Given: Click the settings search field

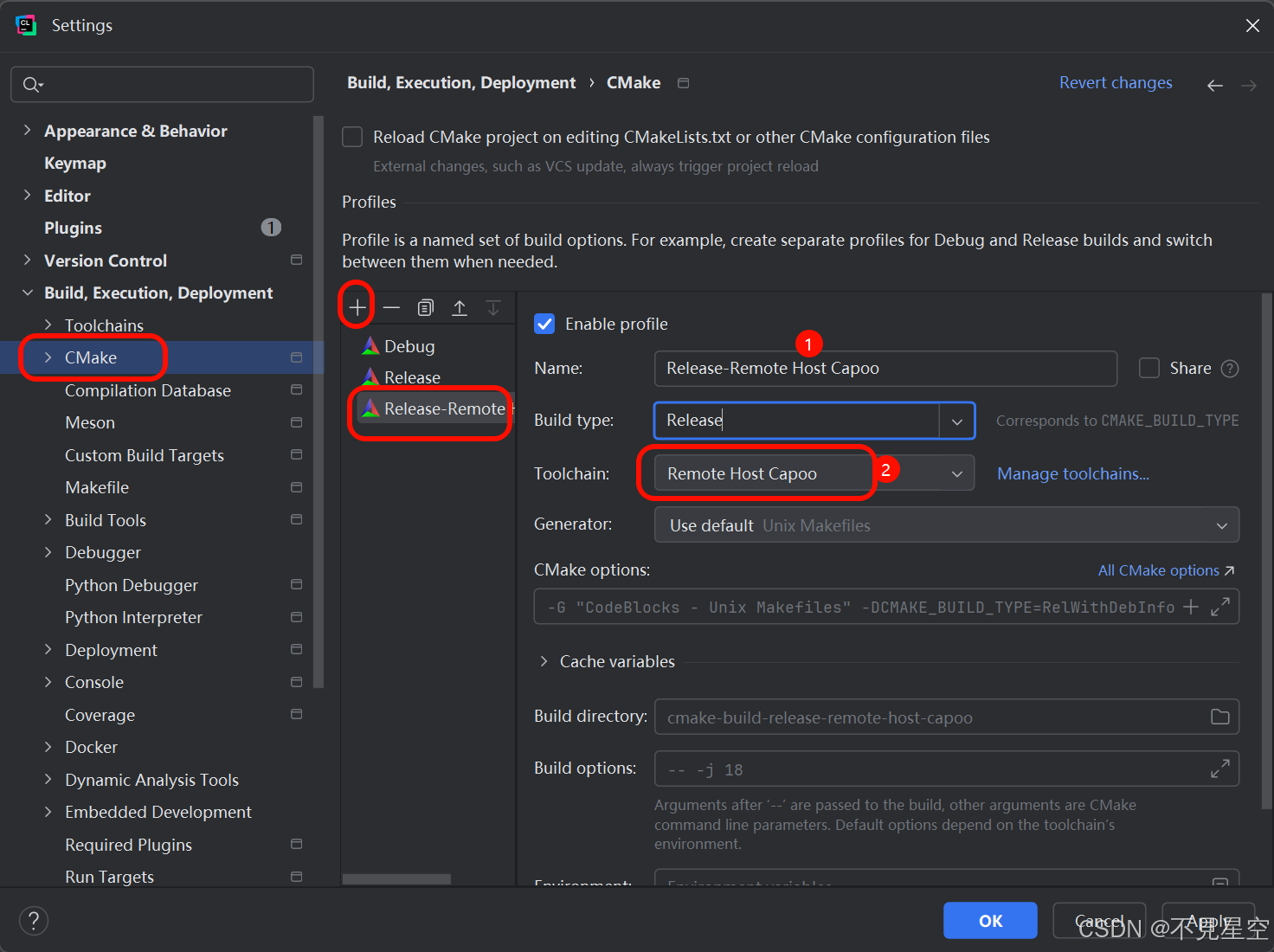Looking at the screenshot, I should (162, 84).
